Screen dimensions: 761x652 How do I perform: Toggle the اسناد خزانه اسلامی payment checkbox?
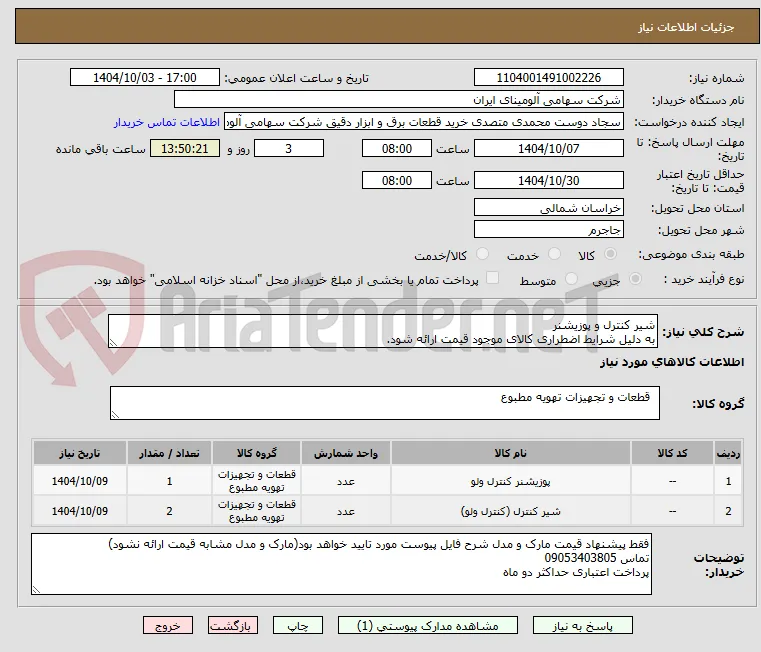point(492,278)
